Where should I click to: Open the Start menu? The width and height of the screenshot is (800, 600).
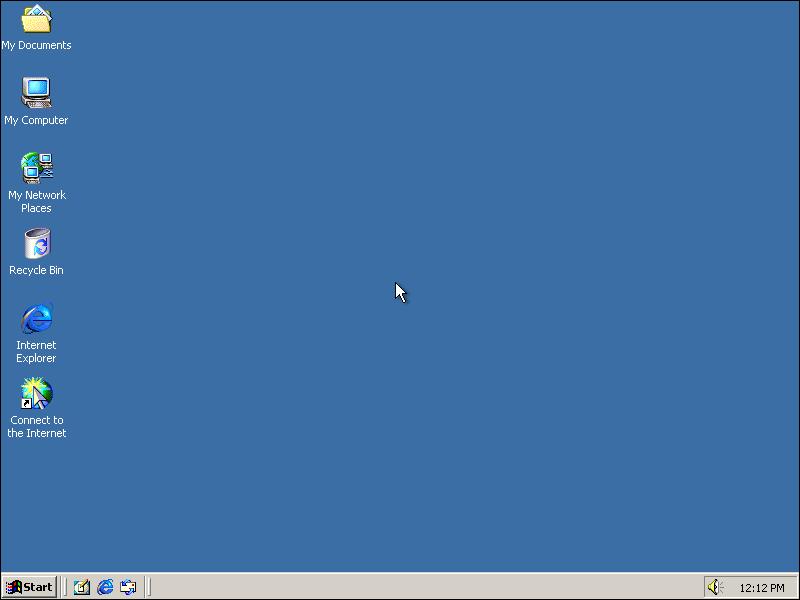tap(29, 587)
